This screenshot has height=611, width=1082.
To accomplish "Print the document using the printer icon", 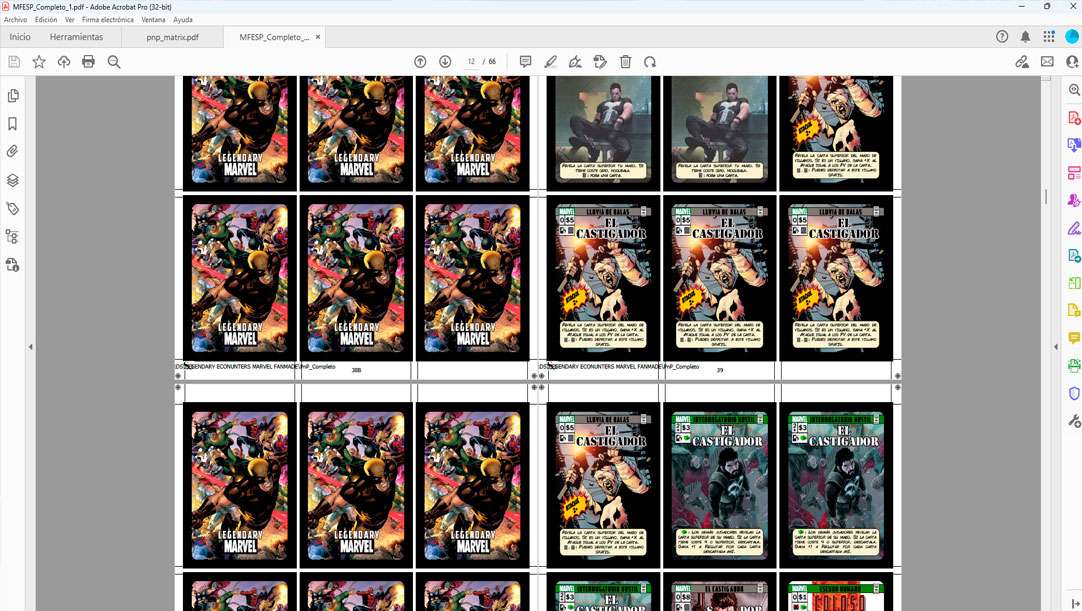I will click(x=88, y=62).
